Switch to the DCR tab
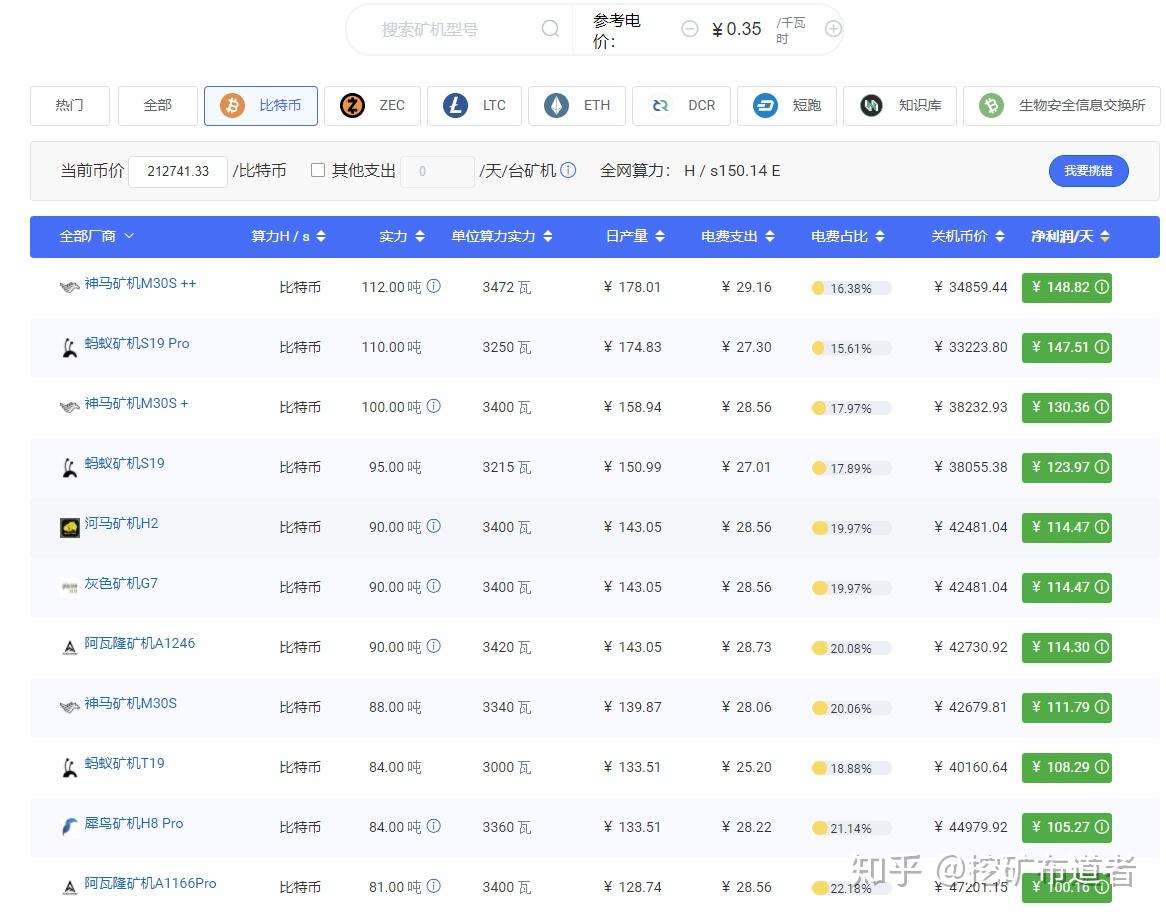 [681, 106]
